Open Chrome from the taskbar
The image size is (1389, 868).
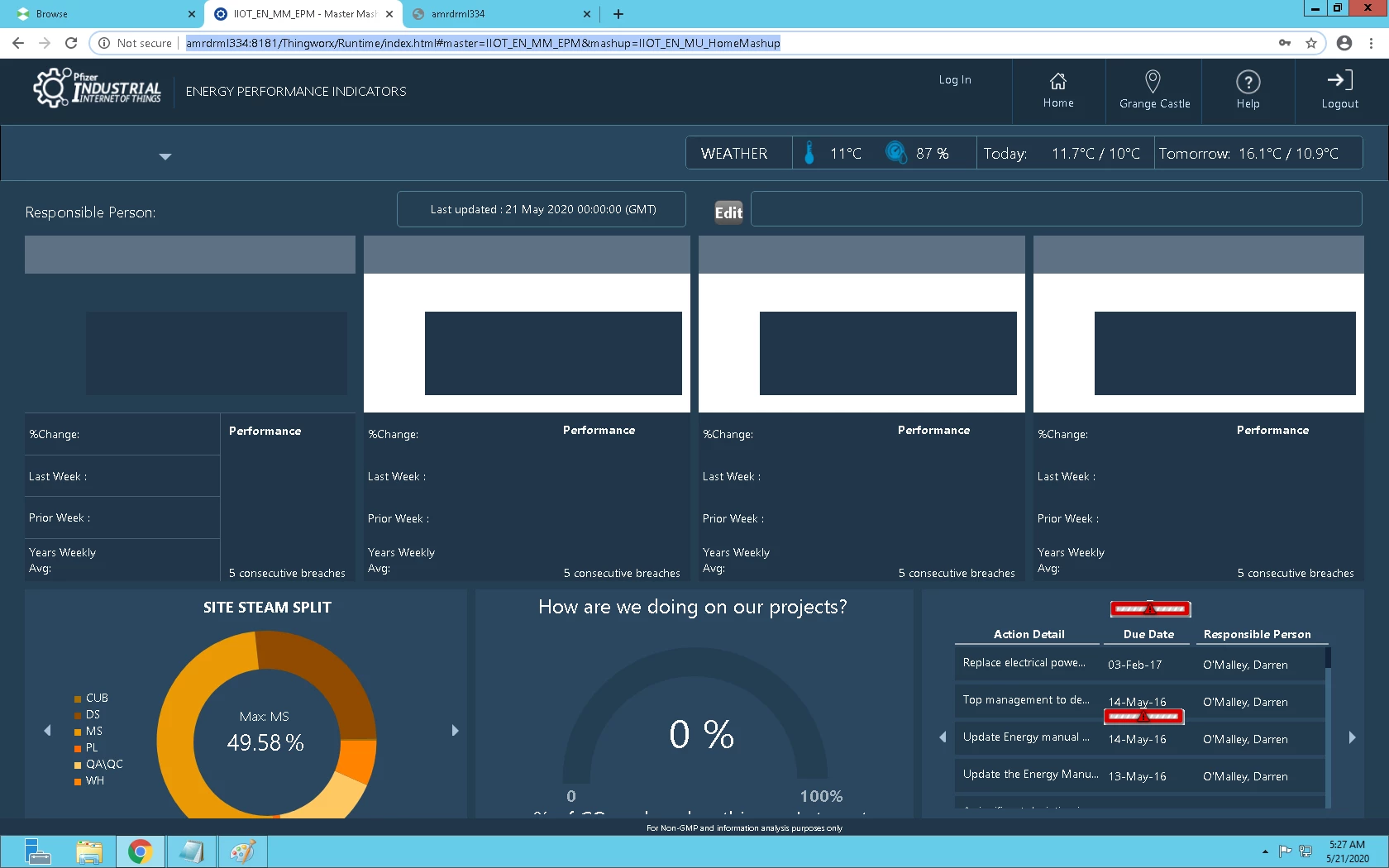(140, 851)
